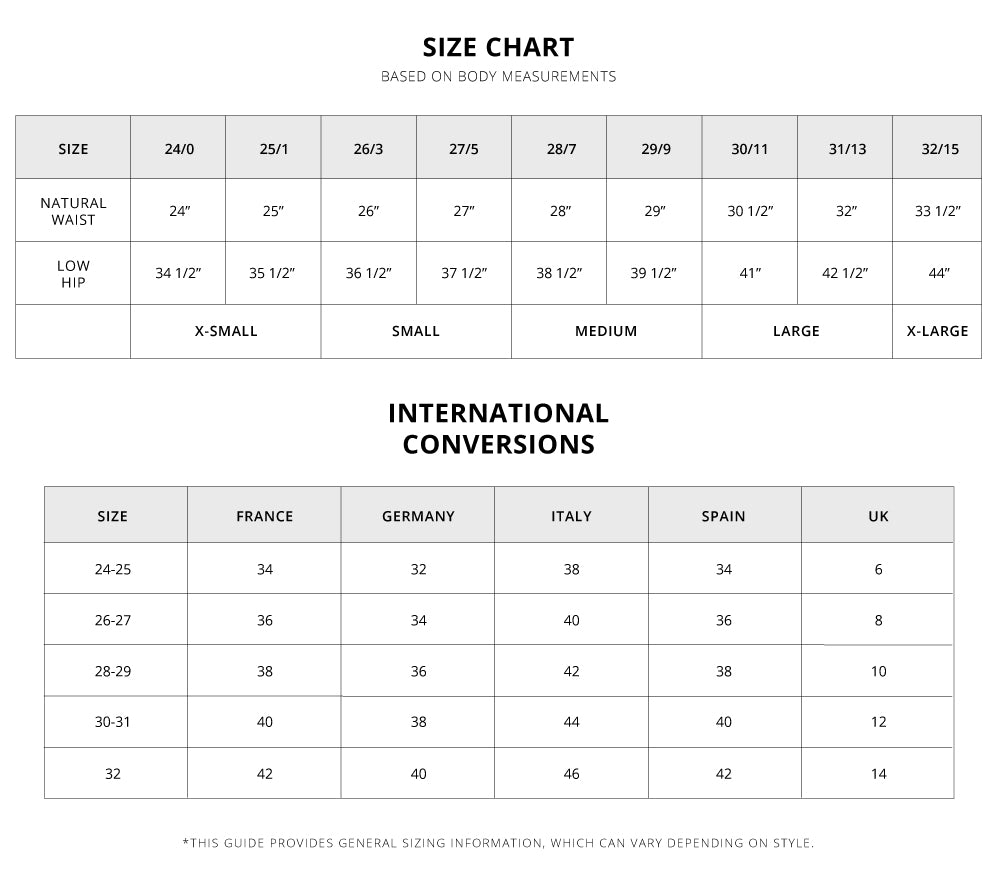
Task: Click the UK size 14 cell
Action: [878, 773]
